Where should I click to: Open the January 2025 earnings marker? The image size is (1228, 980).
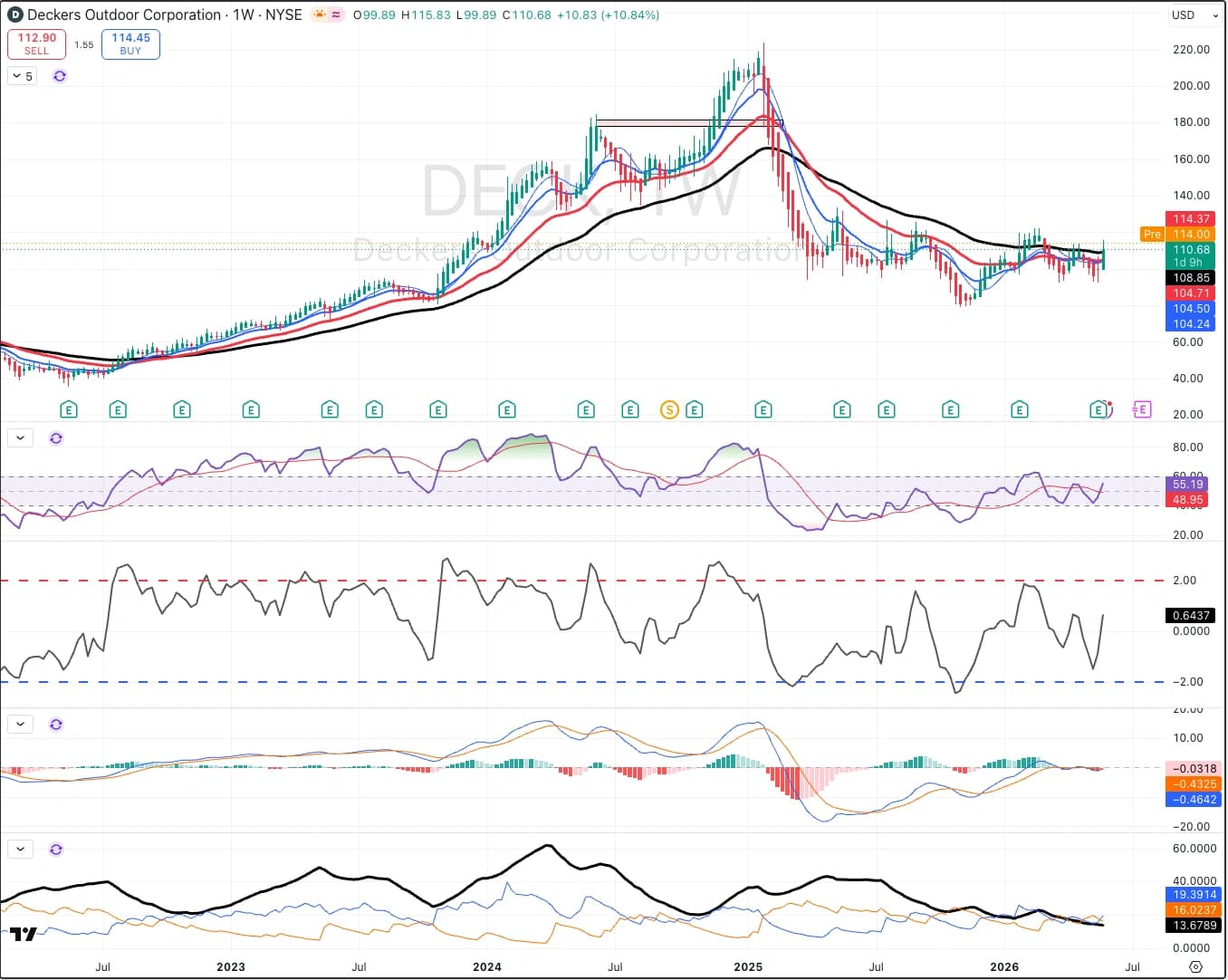click(x=763, y=410)
